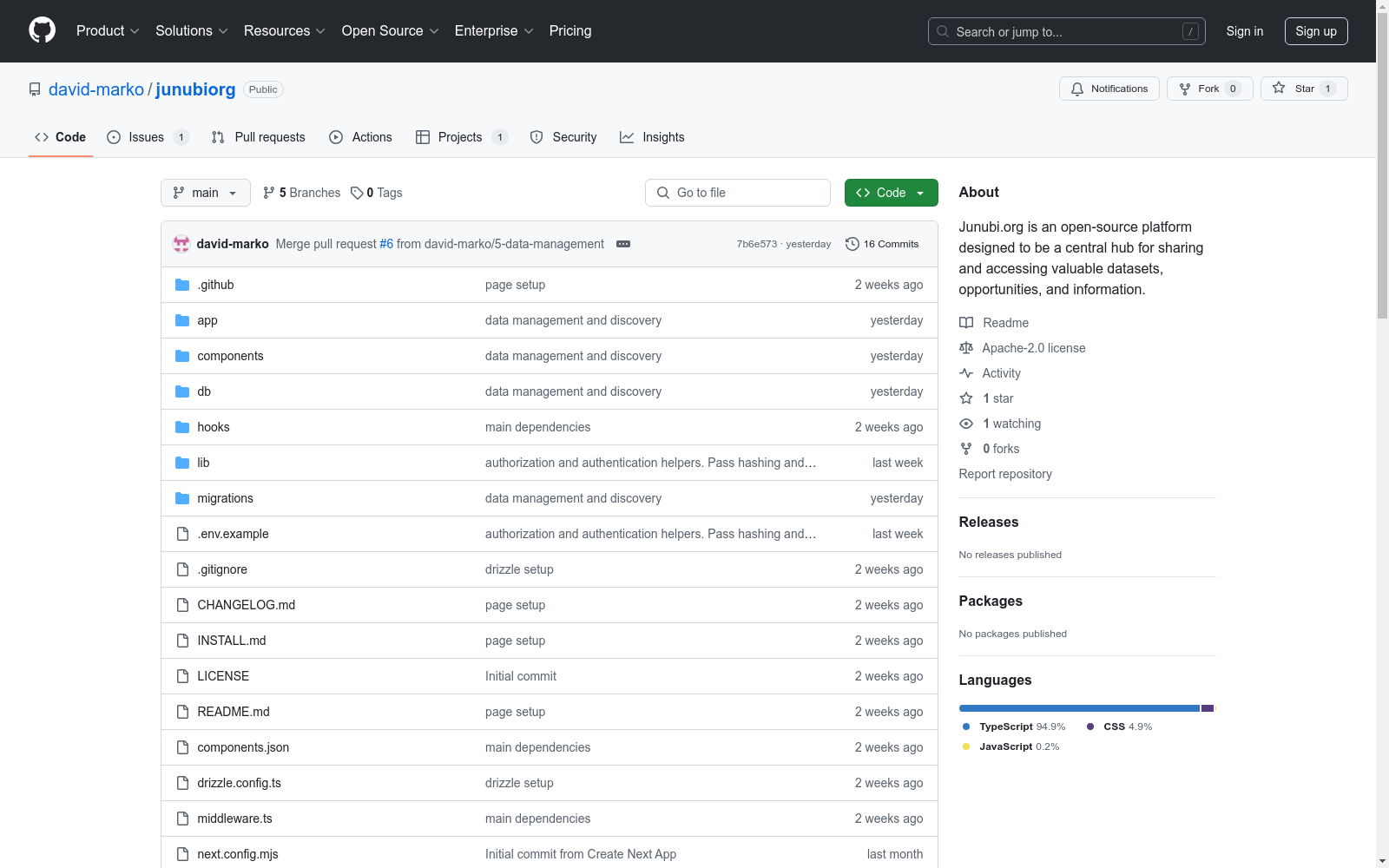Screen dimensions: 1389x868
Task: Expand the Open Source dropdown menu
Action: [x=391, y=30]
